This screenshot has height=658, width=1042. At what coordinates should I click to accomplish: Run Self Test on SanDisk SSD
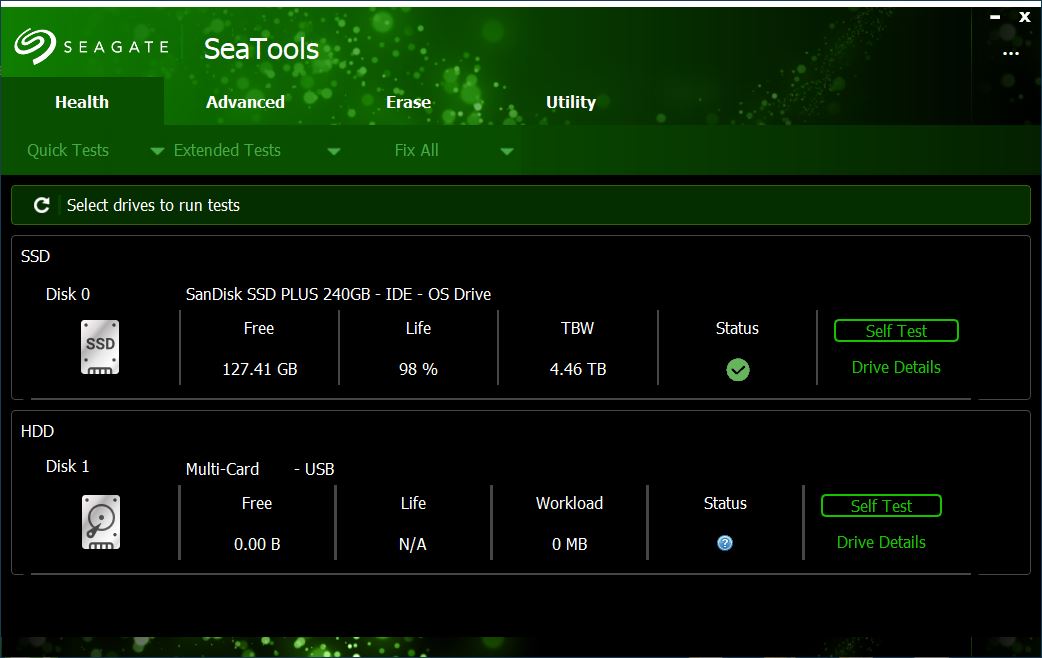click(896, 331)
